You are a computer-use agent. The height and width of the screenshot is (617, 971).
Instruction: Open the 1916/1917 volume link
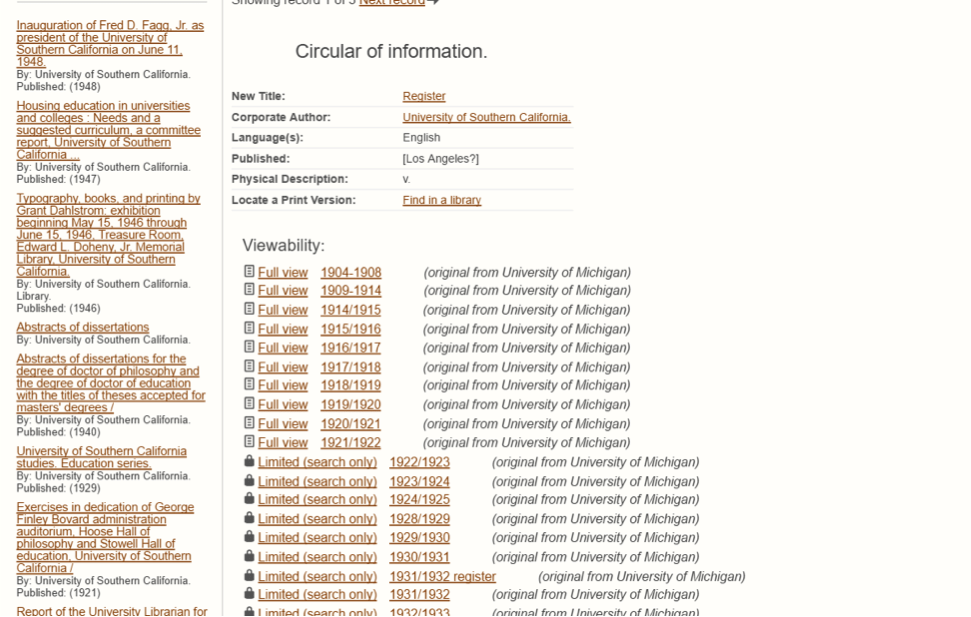(350, 348)
